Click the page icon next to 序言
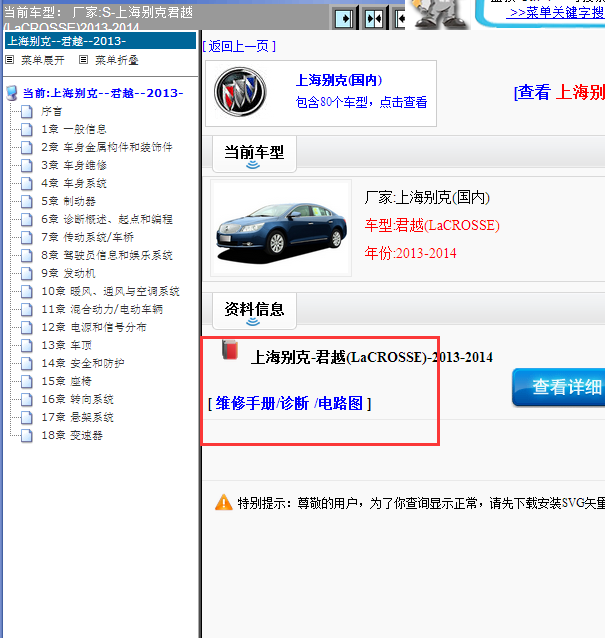This screenshot has width=605, height=638. tap(27, 111)
